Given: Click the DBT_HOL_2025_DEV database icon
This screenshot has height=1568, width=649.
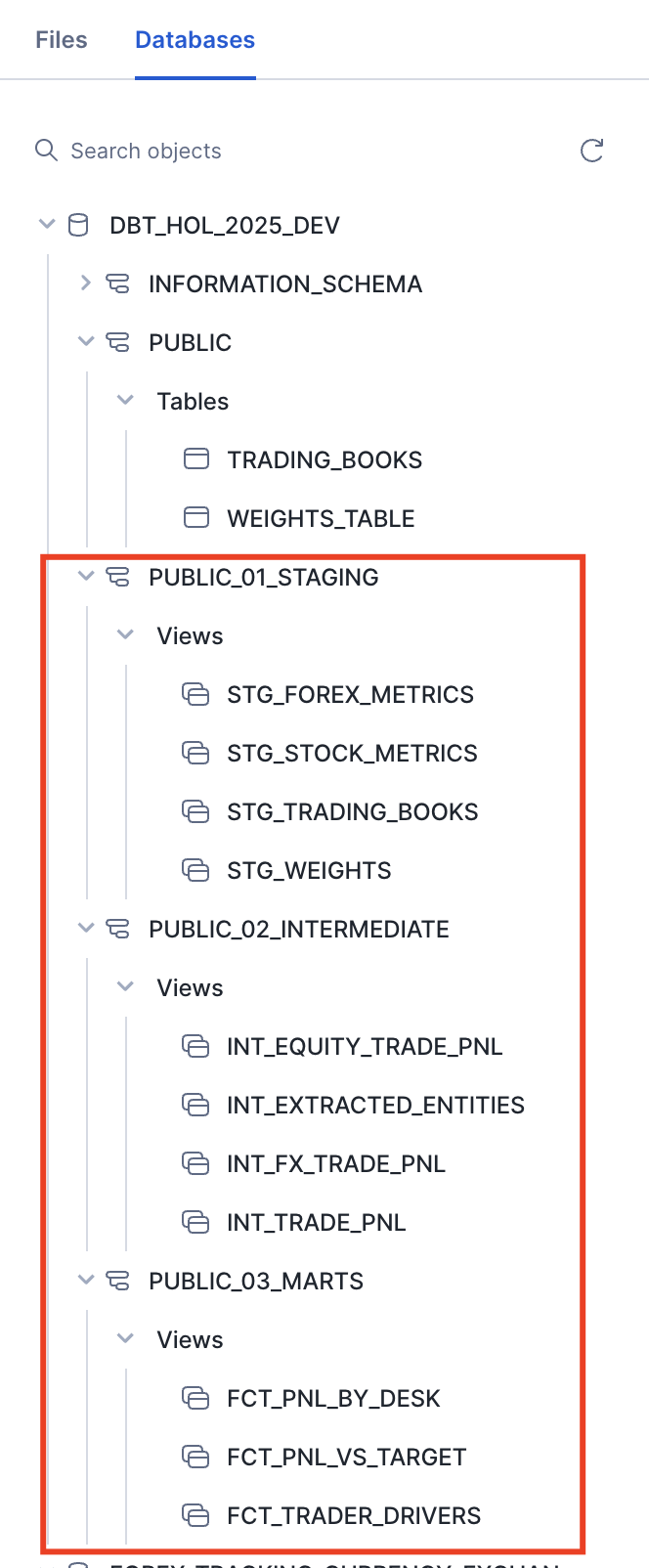Looking at the screenshot, I should point(78,225).
